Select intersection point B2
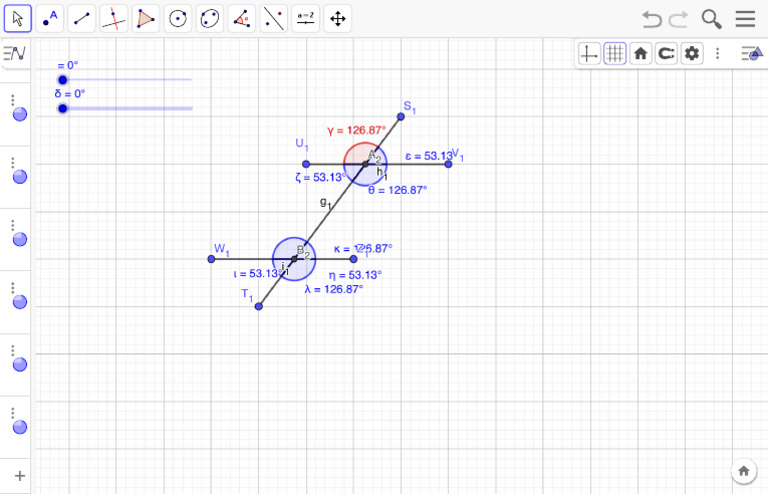 pyautogui.click(x=294, y=259)
